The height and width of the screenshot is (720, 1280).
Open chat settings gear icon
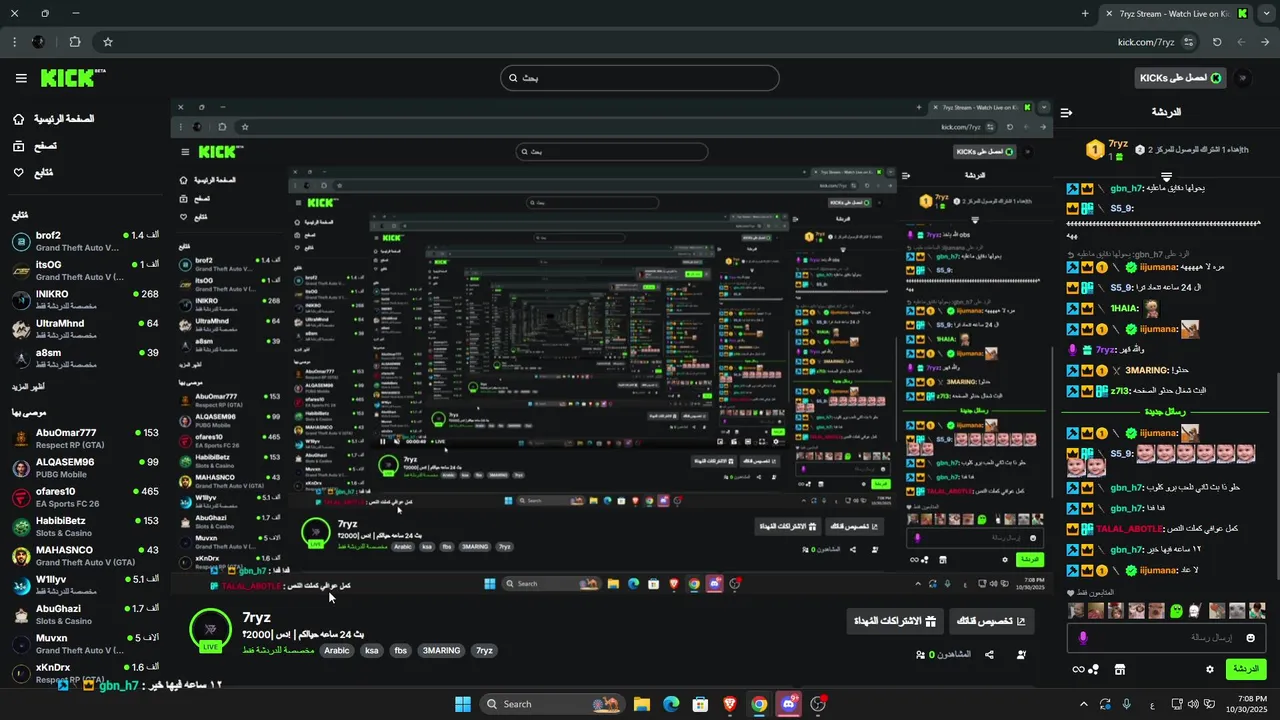tap(1210, 669)
